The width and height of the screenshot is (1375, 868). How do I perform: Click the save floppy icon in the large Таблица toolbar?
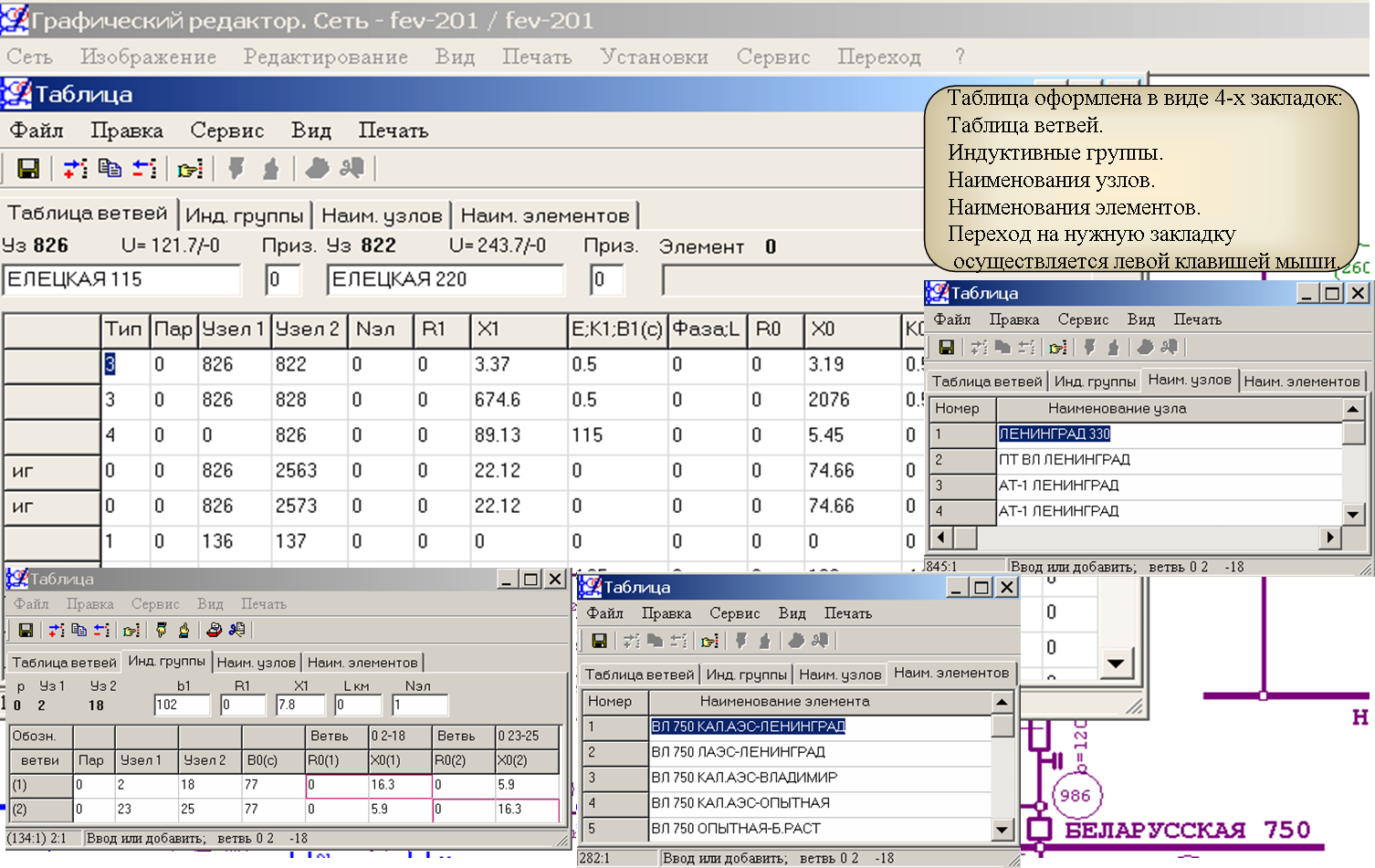tap(28, 169)
